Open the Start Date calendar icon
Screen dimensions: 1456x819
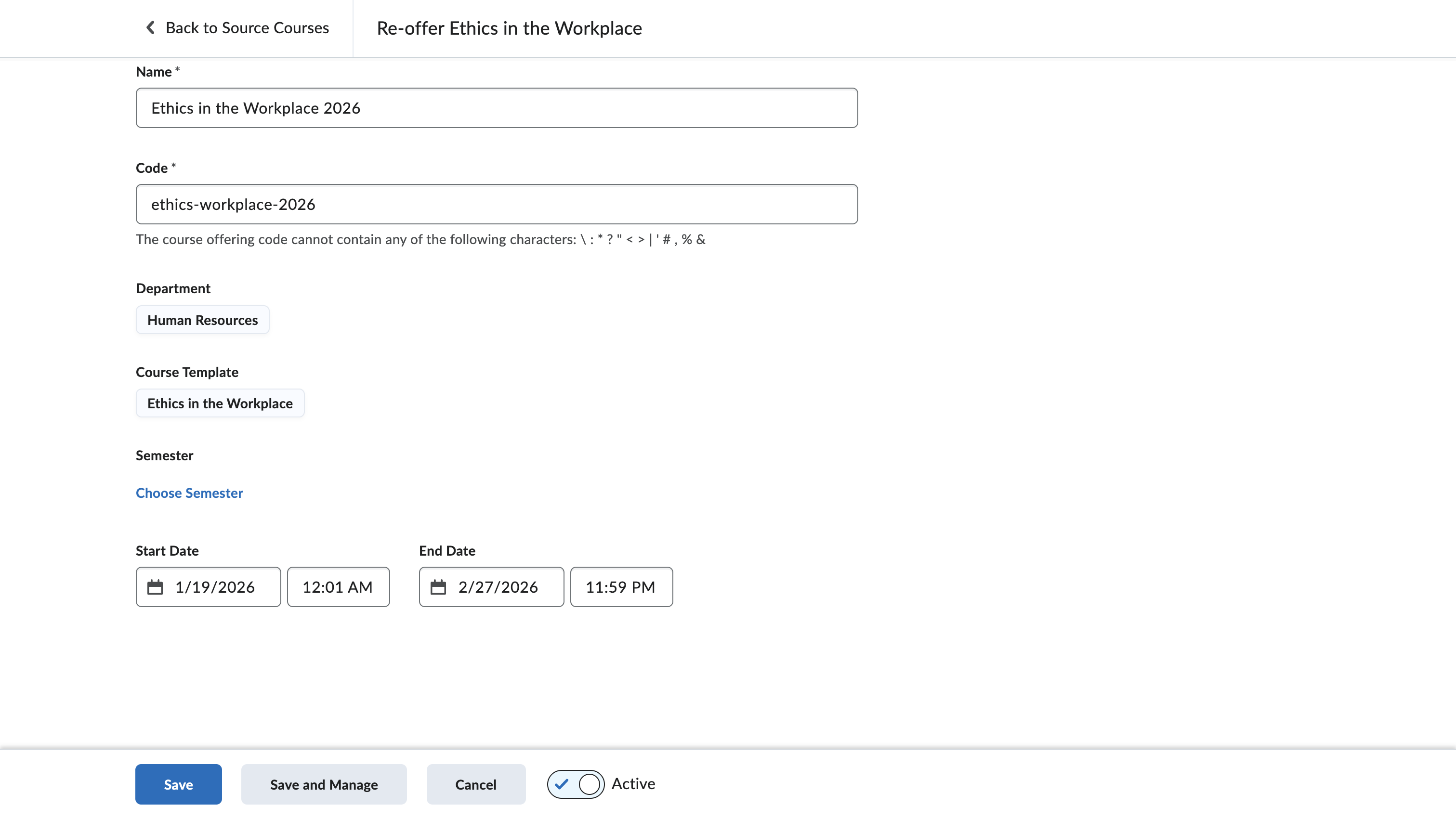click(x=155, y=587)
